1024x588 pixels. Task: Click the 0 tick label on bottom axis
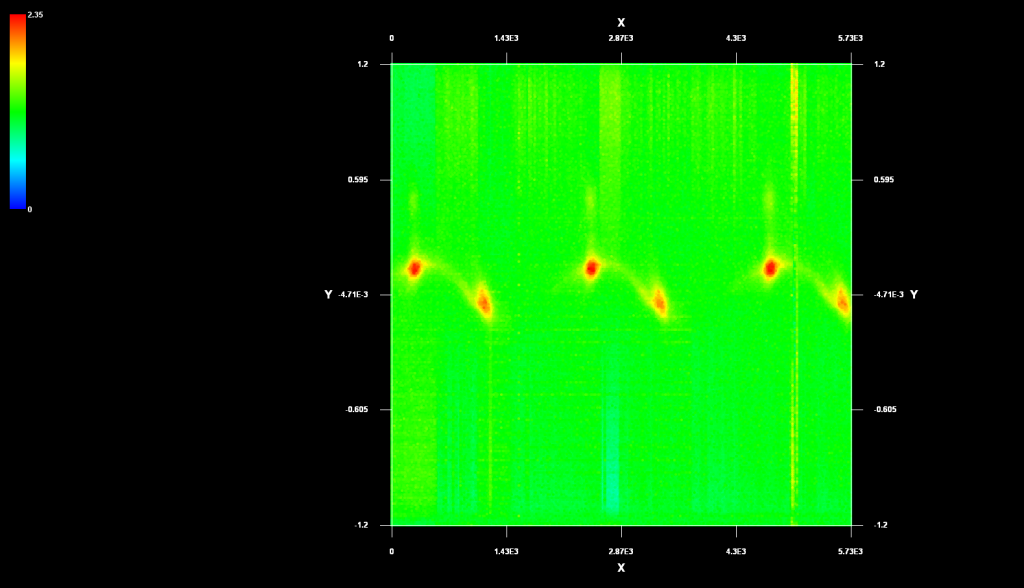tap(391, 551)
